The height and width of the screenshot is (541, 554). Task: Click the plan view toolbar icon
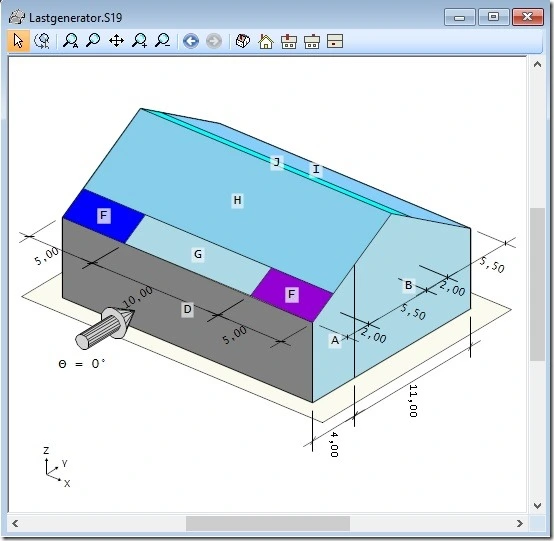click(x=335, y=41)
